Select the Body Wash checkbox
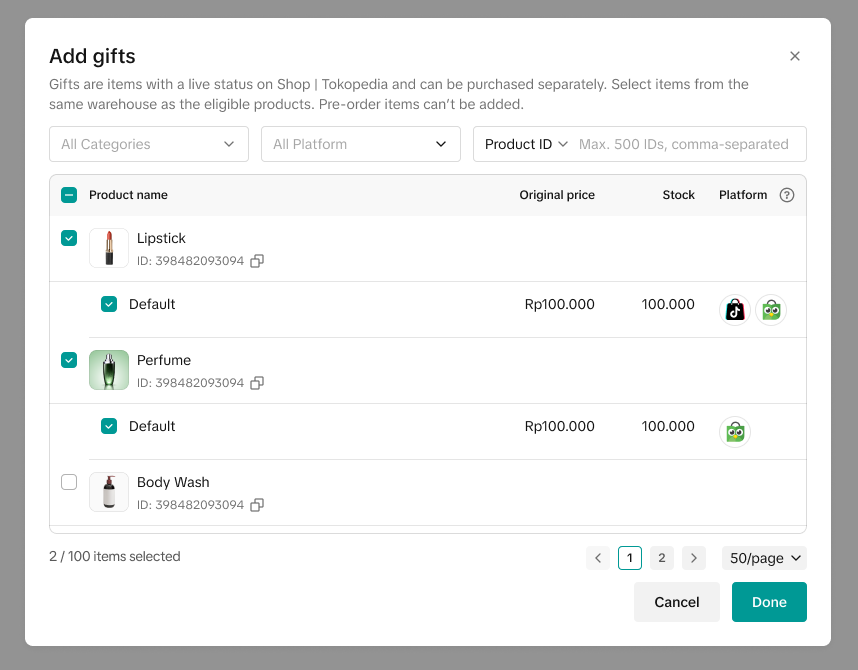This screenshot has height=670, width=858. 69,482
